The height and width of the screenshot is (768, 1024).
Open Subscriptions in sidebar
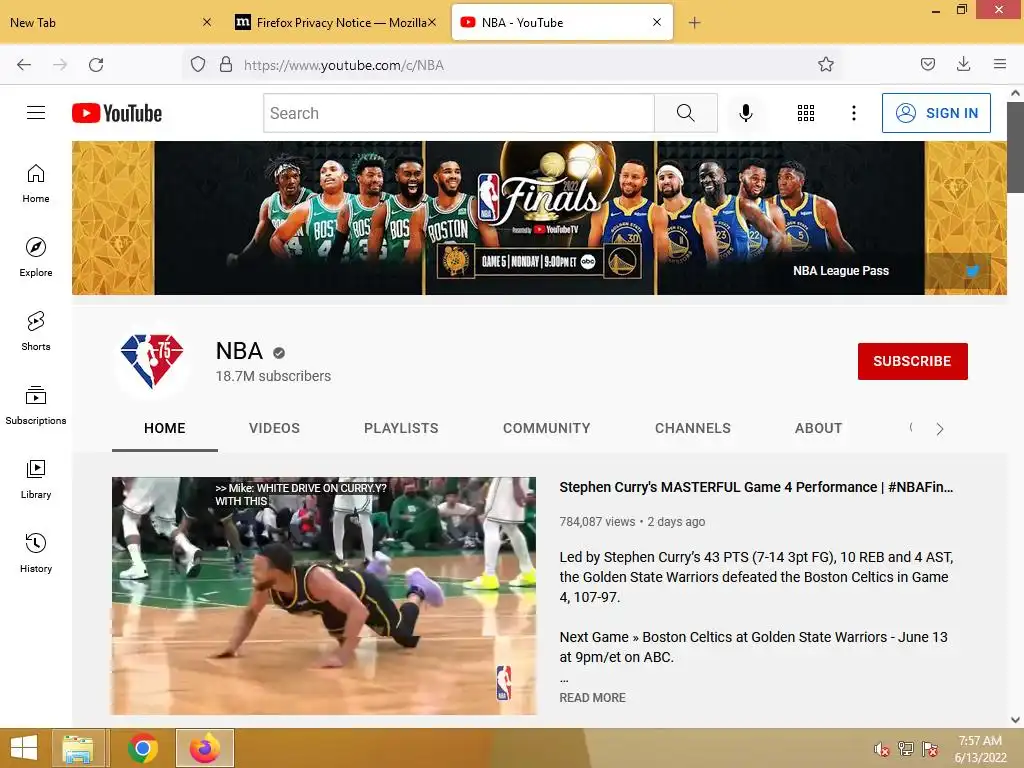[36, 405]
